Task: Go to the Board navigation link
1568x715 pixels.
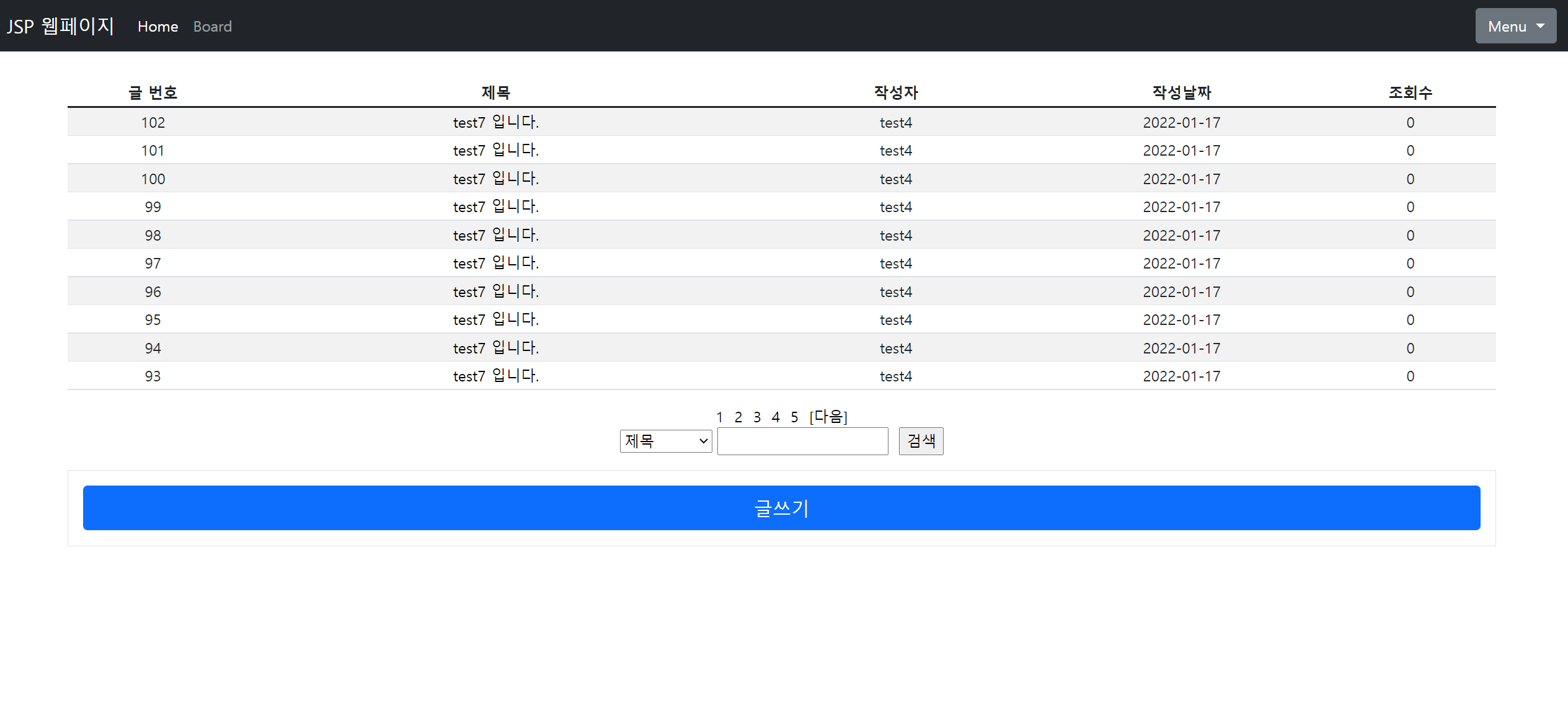Action: pyautogui.click(x=212, y=27)
